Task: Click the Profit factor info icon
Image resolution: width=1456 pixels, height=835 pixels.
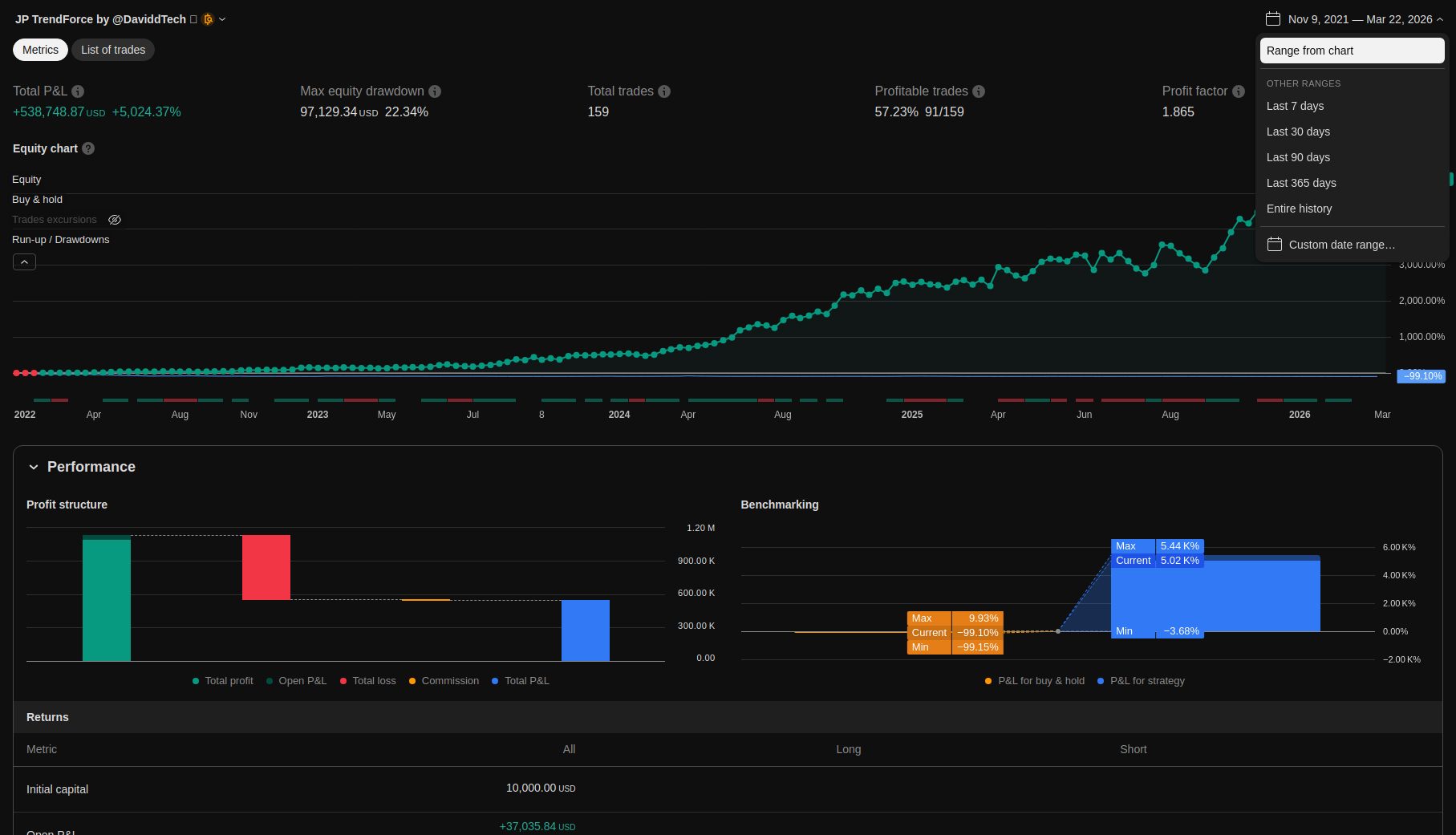Action: (1239, 91)
